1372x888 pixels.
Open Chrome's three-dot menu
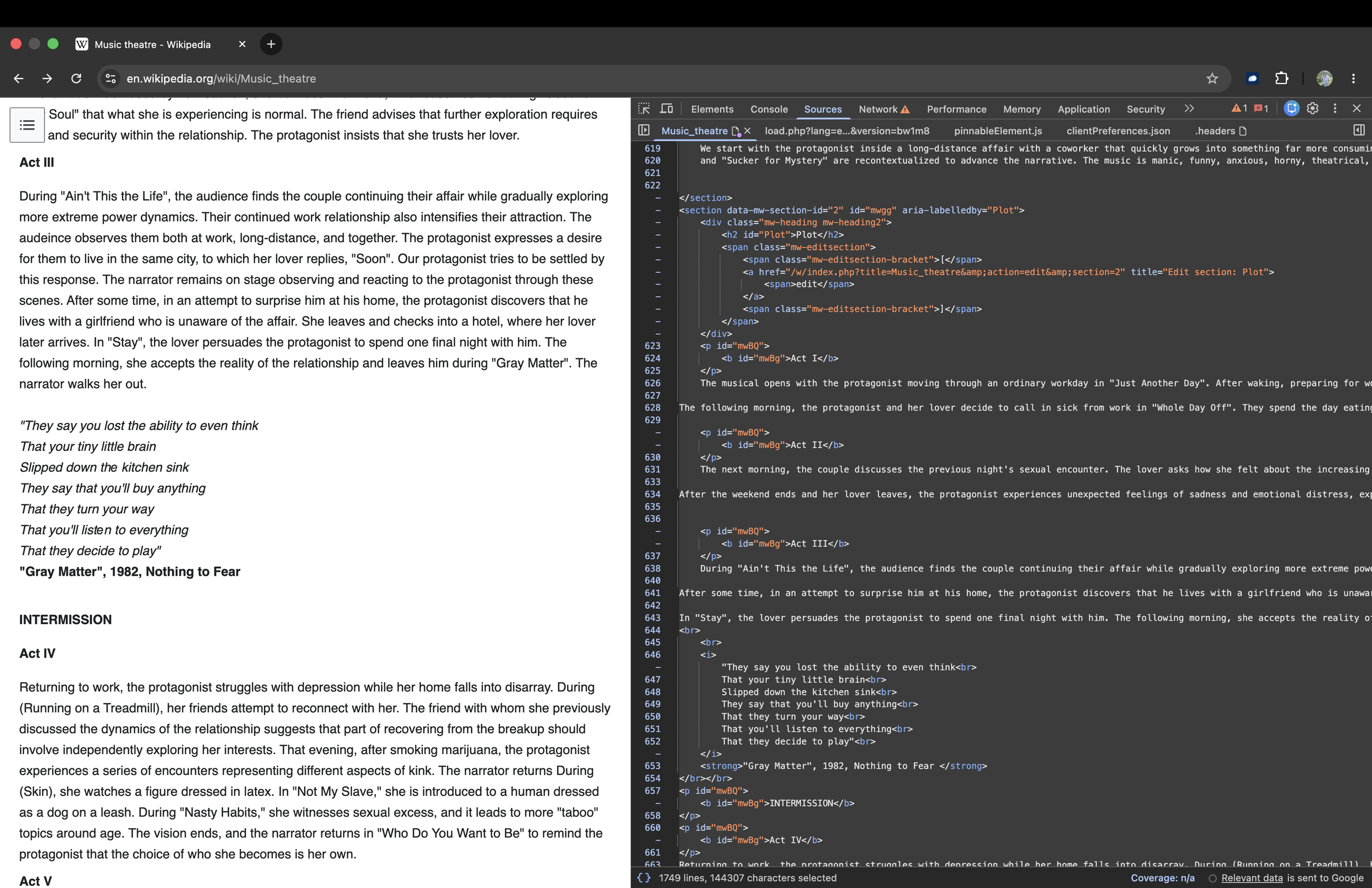(x=1353, y=78)
